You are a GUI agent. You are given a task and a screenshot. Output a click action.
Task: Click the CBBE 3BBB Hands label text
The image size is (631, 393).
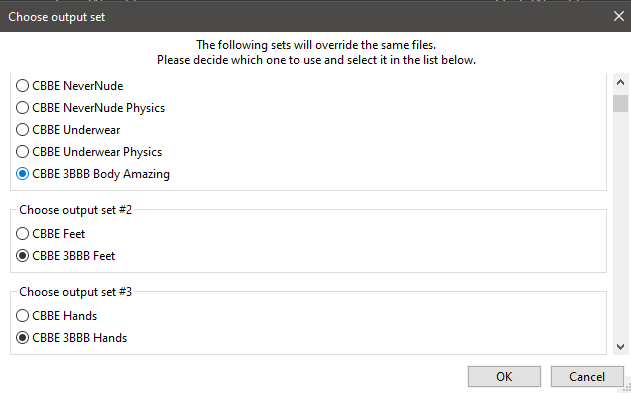pyautogui.click(x=80, y=338)
